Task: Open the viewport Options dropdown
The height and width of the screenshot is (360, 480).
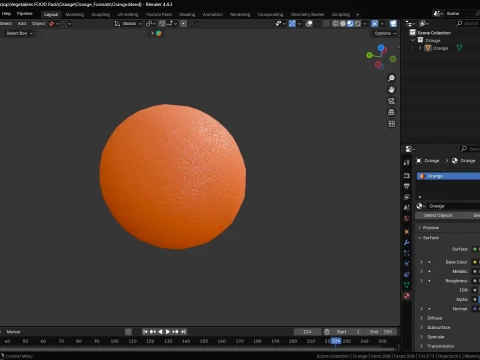Action: click(x=385, y=33)
